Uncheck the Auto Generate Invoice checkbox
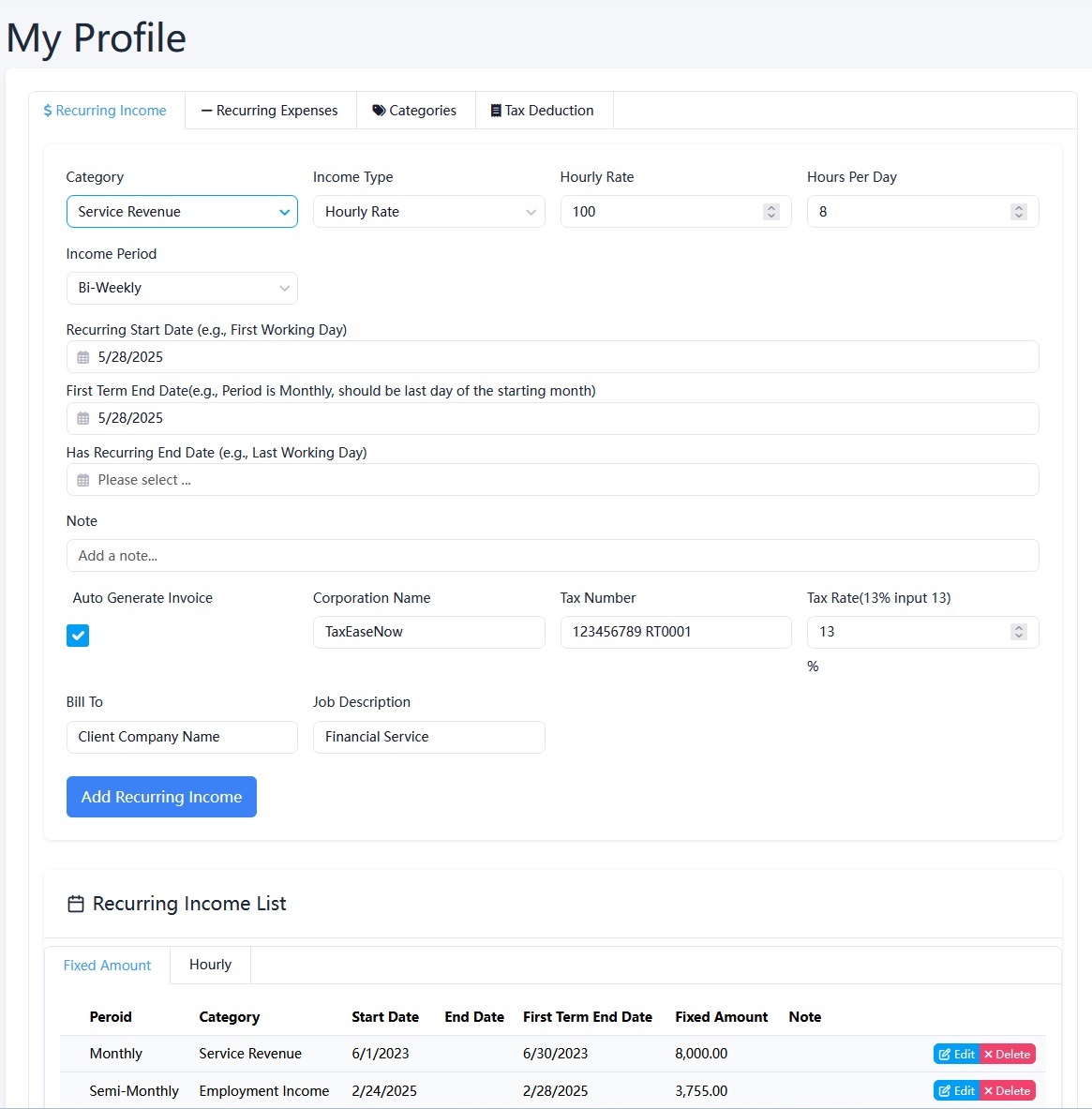The width and height of the screenshot is (1092, 1109). (x=78, y=635)
